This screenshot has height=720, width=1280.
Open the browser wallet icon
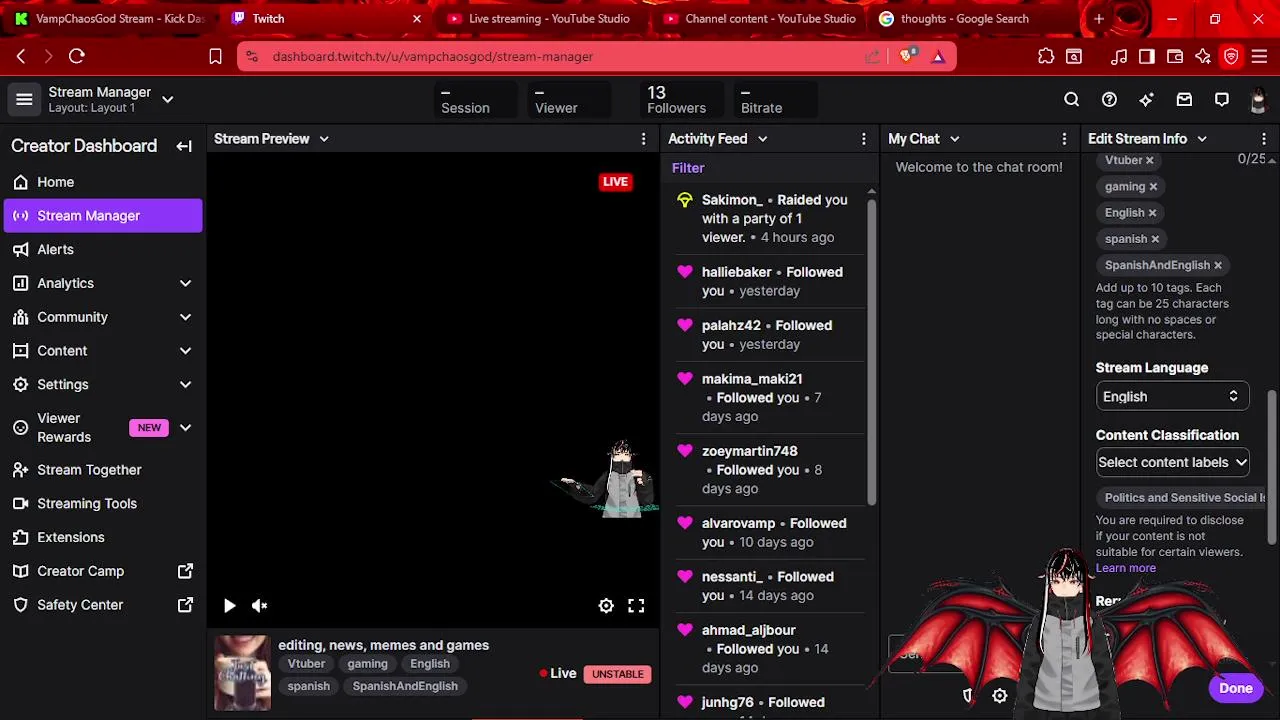1175,56
